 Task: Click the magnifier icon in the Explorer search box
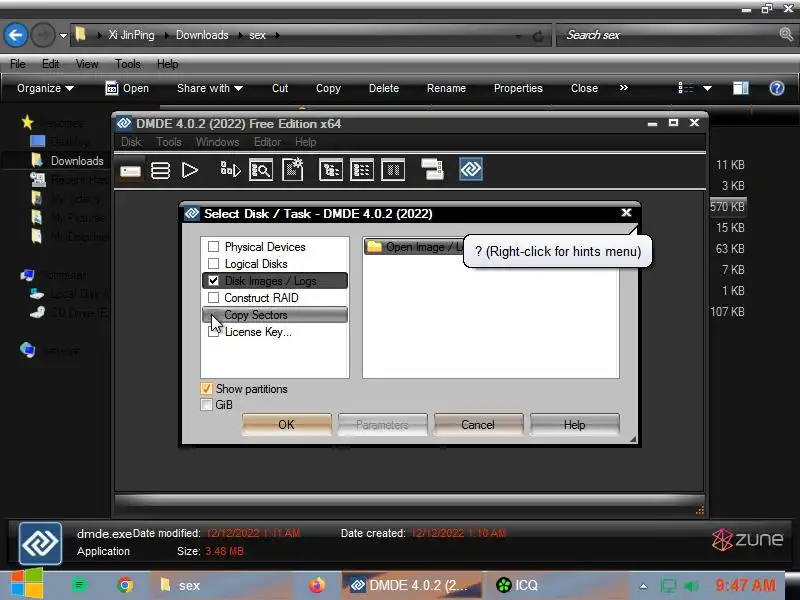click(786, 35)
